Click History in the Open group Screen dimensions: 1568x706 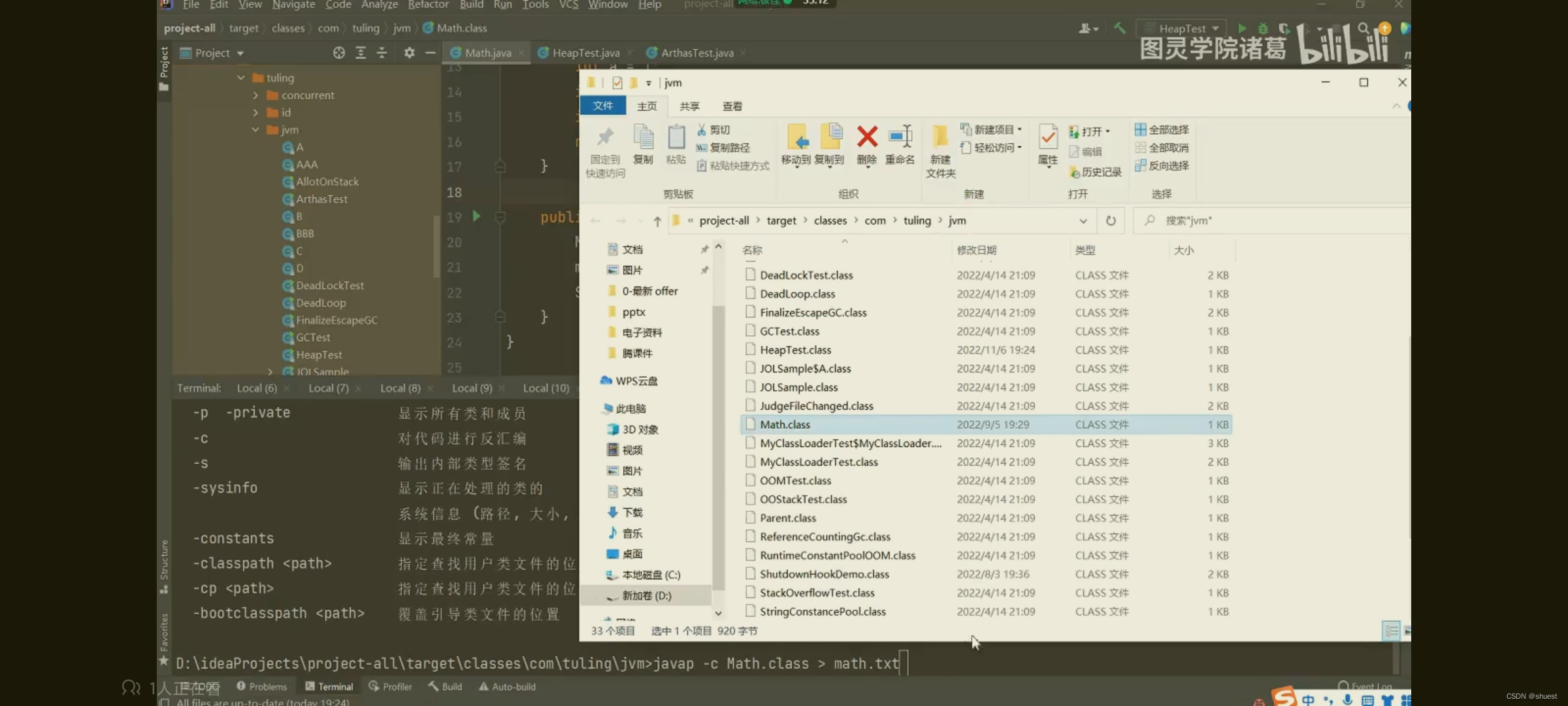[x=1095, y=172]
